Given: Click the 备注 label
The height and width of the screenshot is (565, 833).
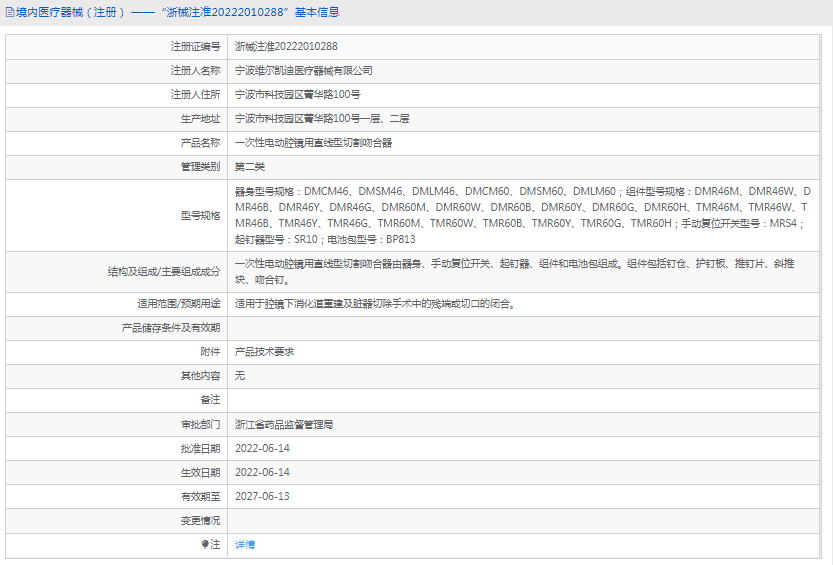Looking at the screenshot, I should pyautogui.click(x=210, y=400).
